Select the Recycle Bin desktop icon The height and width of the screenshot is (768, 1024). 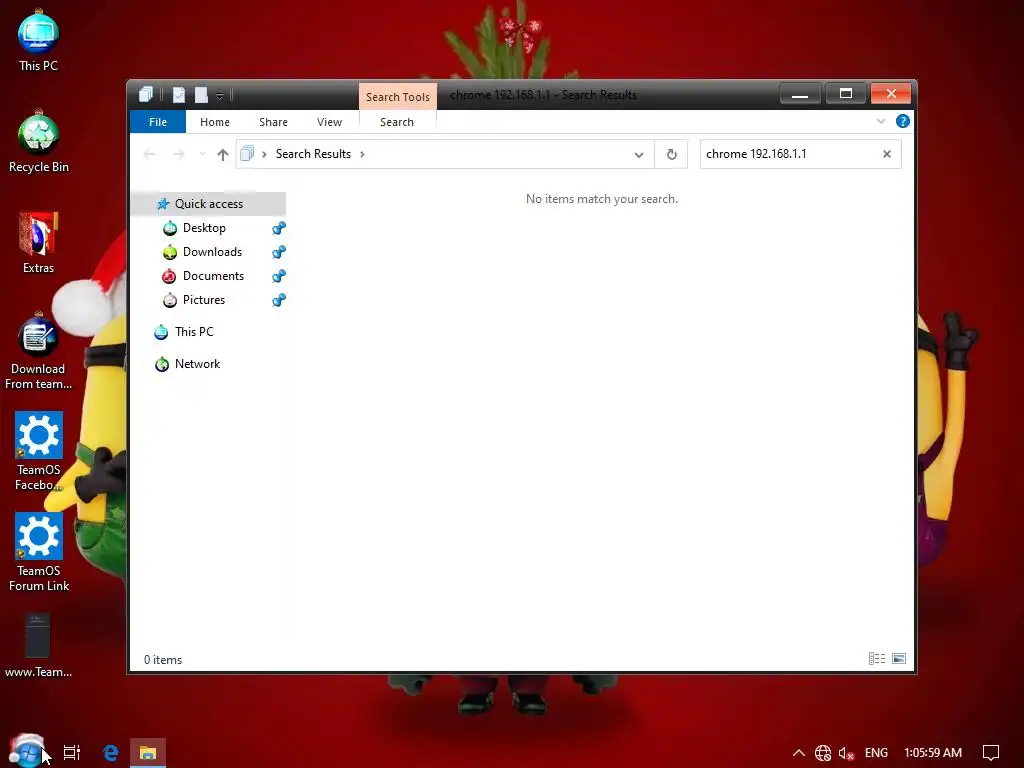(38, 142)
